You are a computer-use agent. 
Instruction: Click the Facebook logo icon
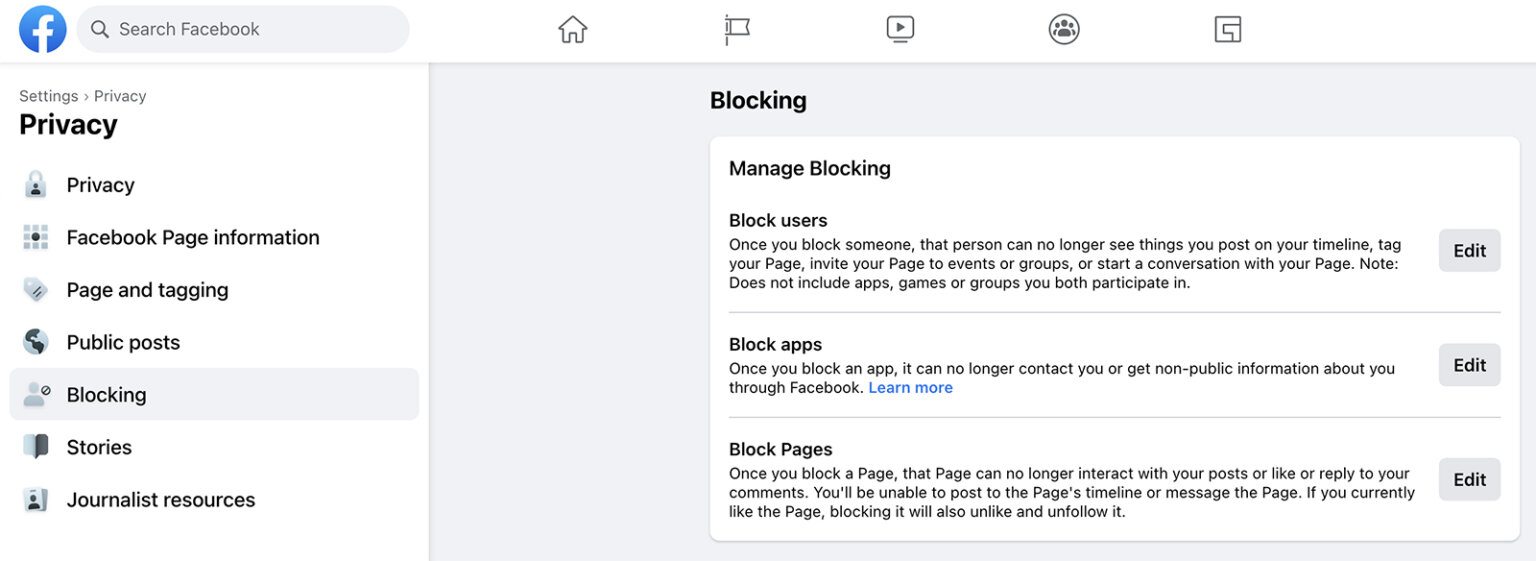coord(43,29)
